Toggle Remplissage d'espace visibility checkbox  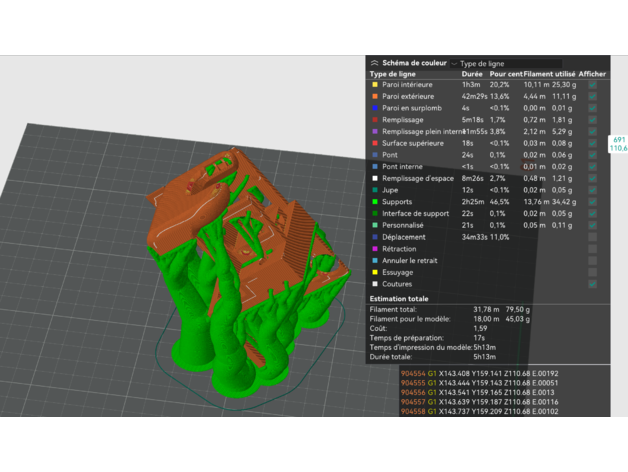click(x=593, y=178)
